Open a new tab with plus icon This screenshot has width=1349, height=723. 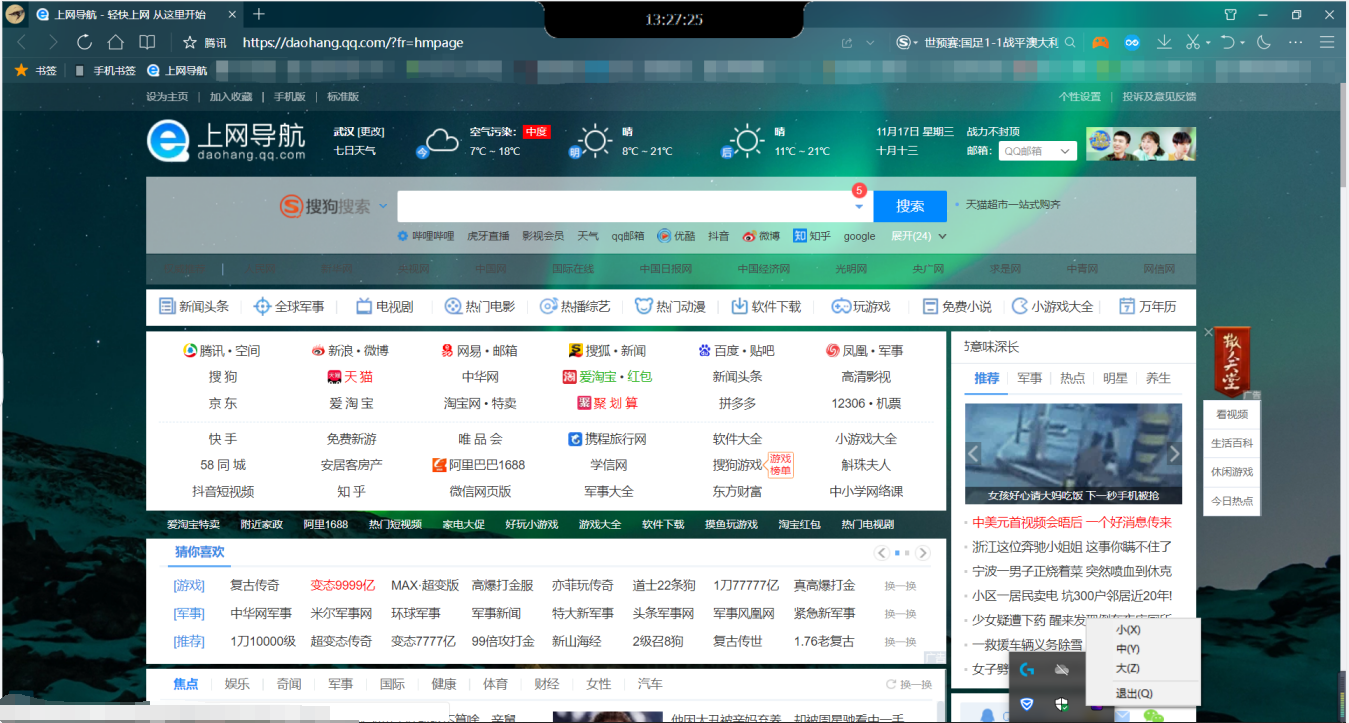tap(259, 14)
